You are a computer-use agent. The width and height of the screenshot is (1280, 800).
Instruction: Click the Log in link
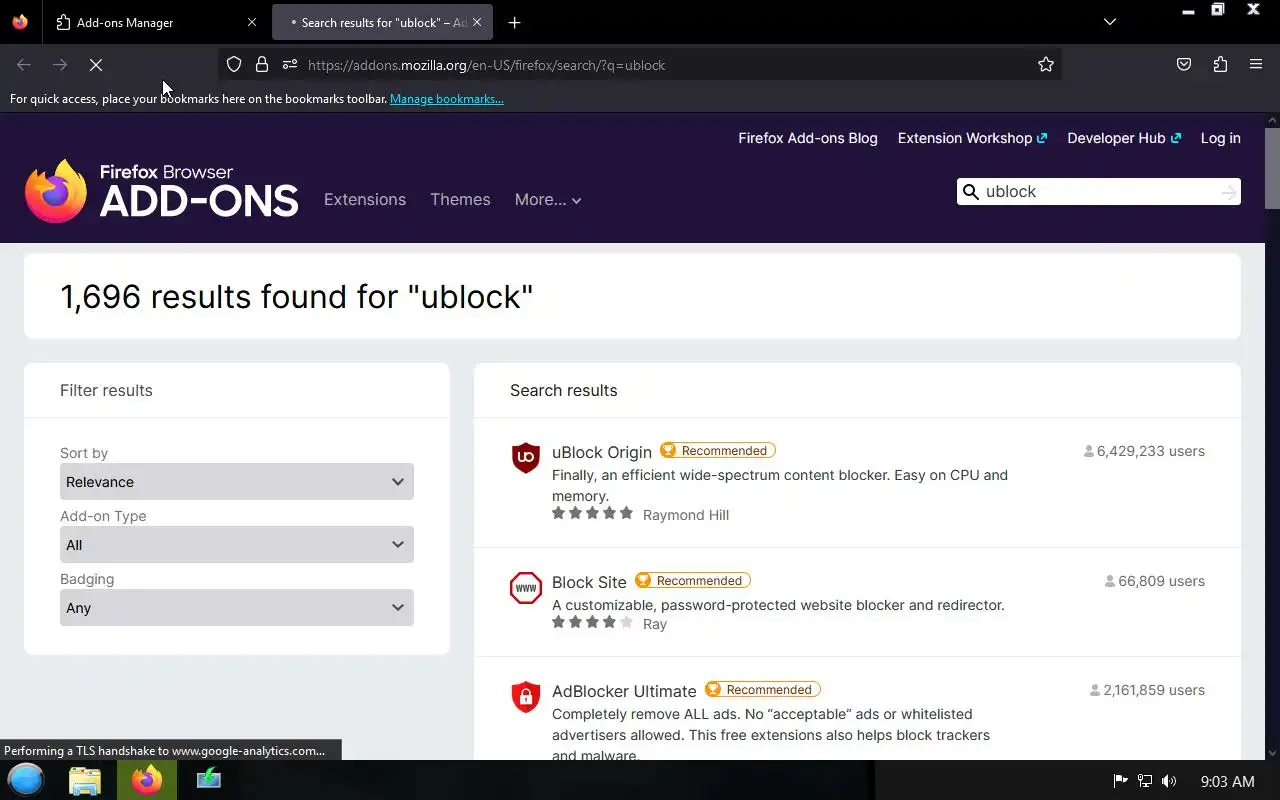click(1220, 138)
